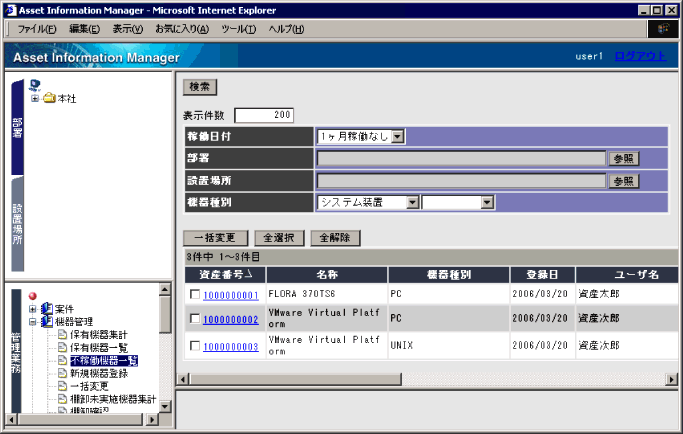Click the page icon beside 棚卸未実施機器集計
The image size is (683, 434).
[62, 399]
